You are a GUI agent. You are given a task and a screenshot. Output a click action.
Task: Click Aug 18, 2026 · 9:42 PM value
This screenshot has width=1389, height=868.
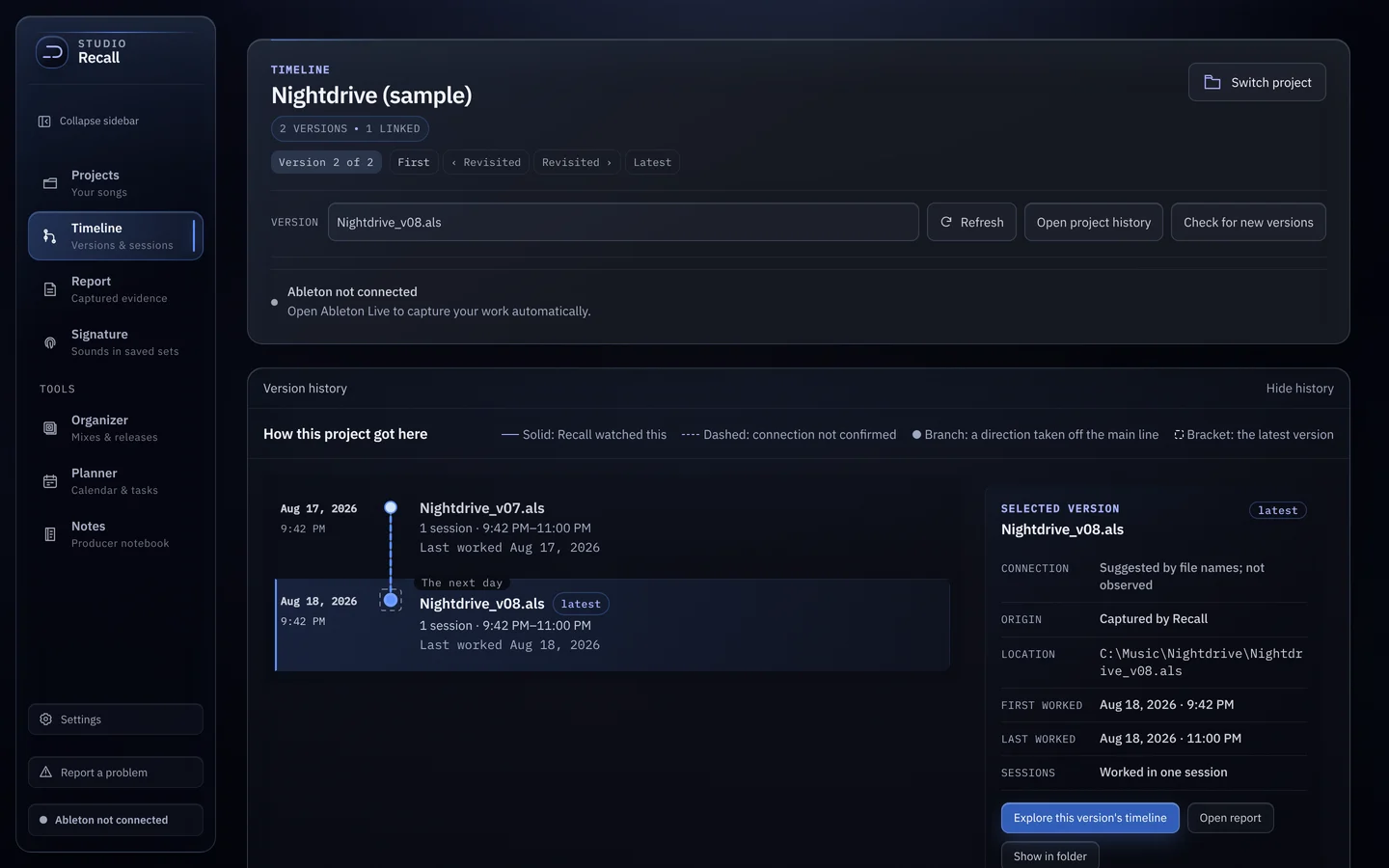tap(1166, 705)
